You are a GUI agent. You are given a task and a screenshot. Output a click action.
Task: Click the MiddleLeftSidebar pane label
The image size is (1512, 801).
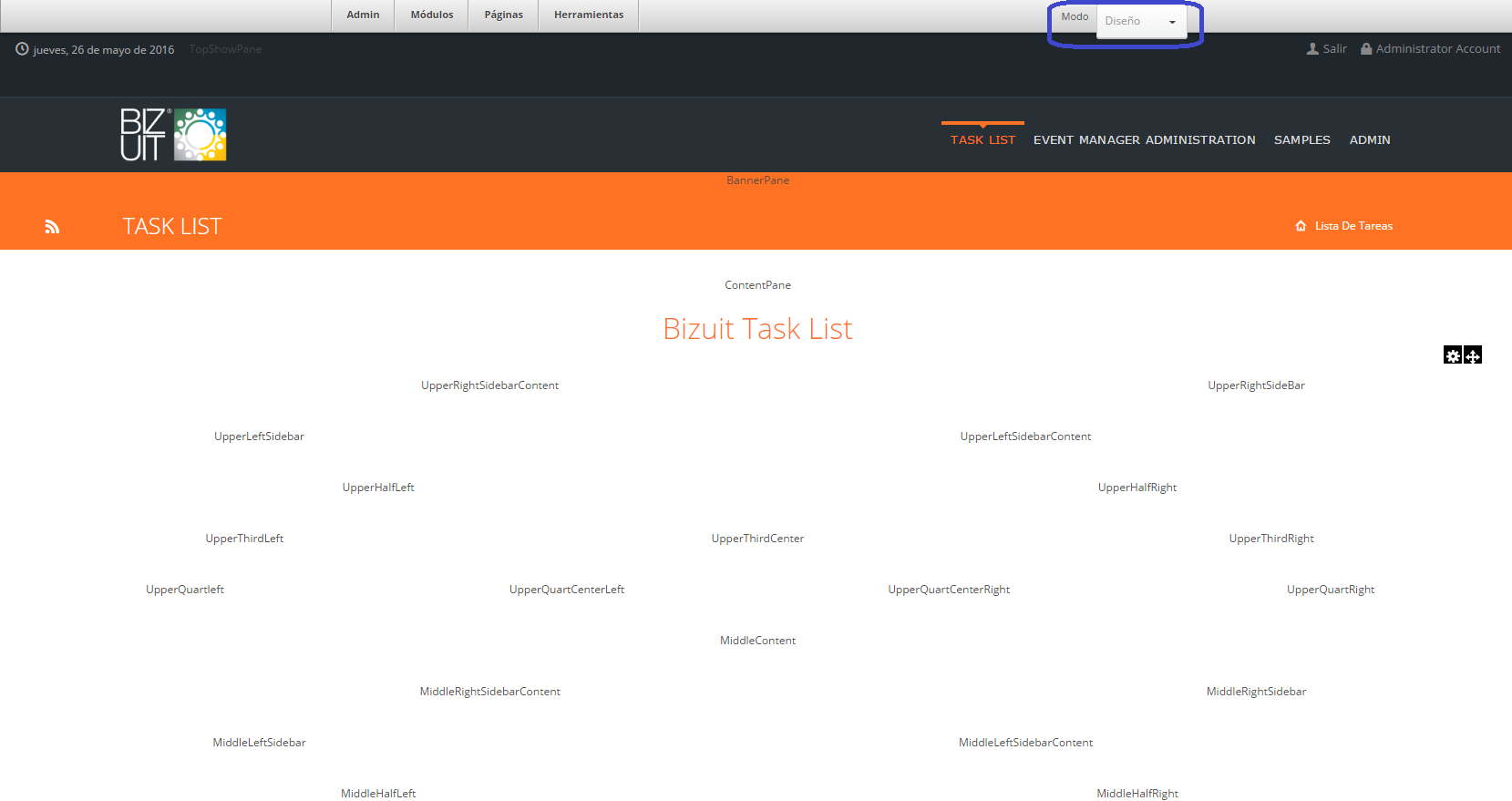pos(259,743)
